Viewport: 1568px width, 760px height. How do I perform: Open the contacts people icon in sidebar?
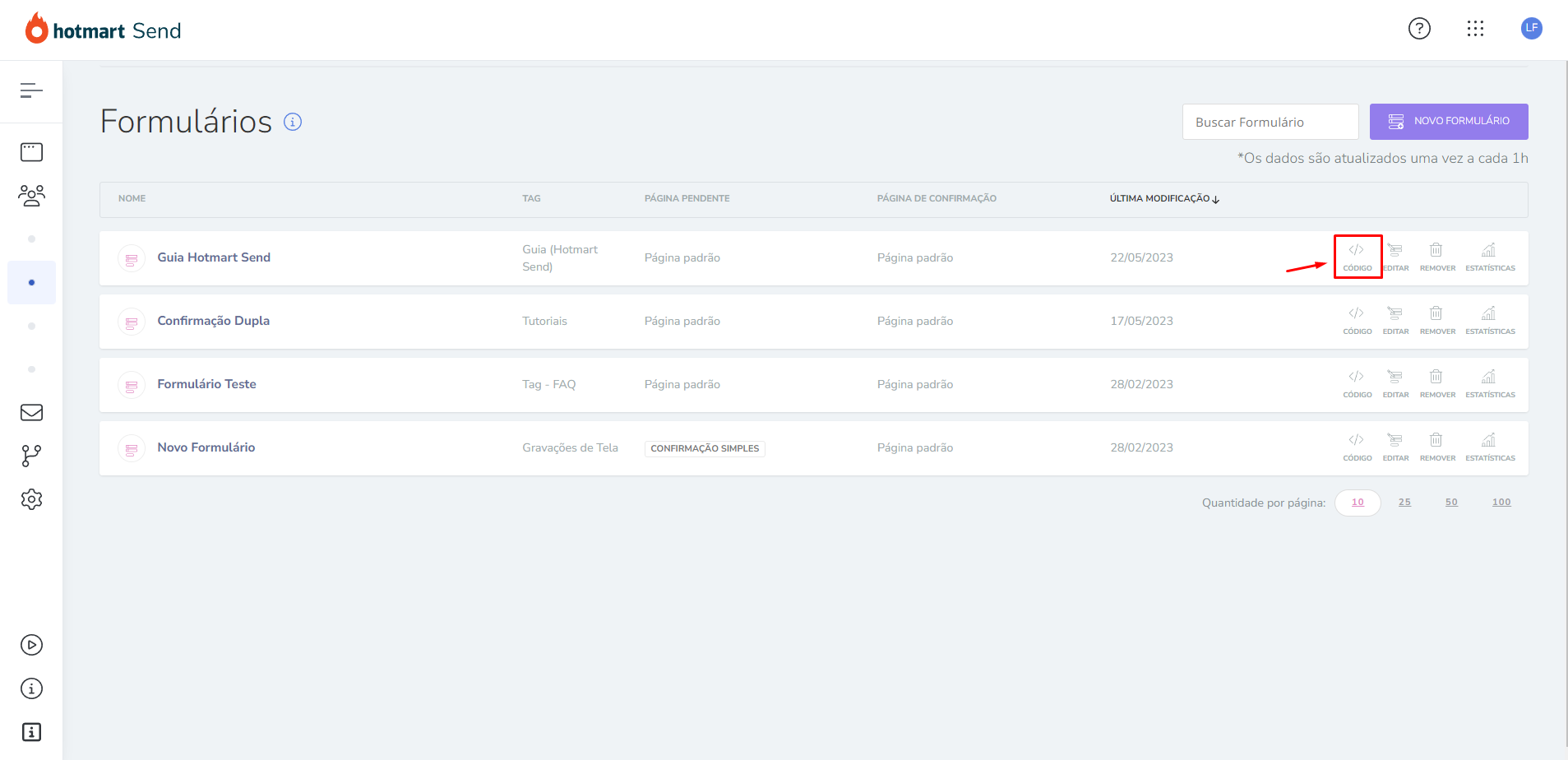tap(31, 196)
